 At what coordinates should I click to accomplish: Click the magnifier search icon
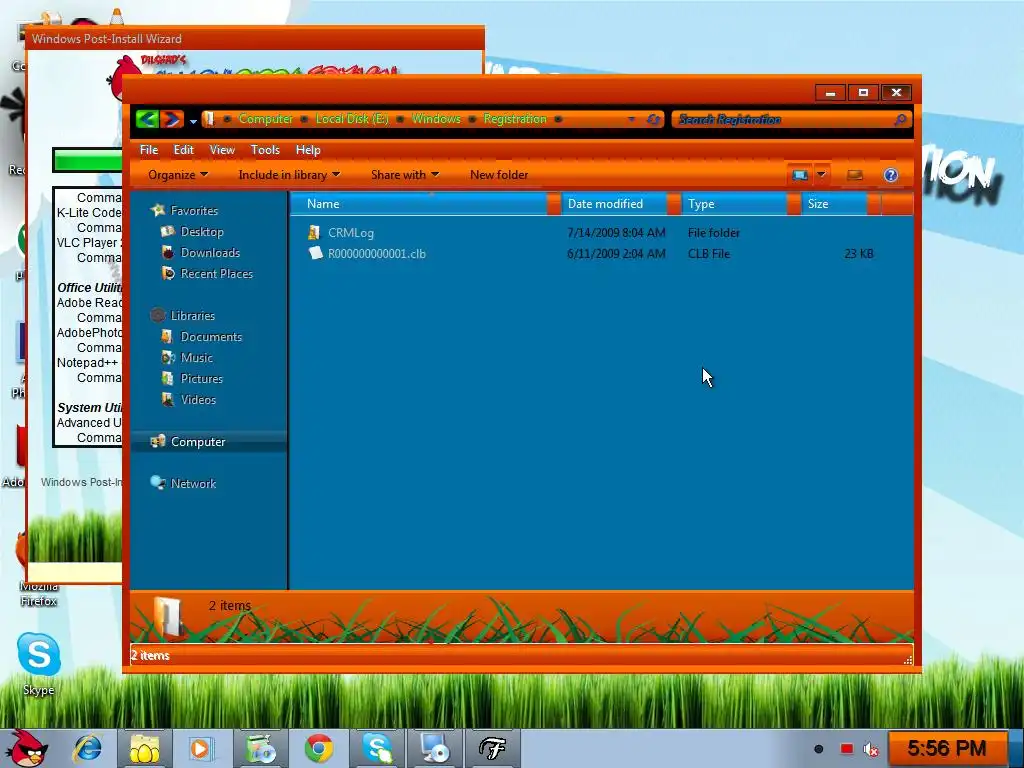pyautogui.click(x=901, y=120)
